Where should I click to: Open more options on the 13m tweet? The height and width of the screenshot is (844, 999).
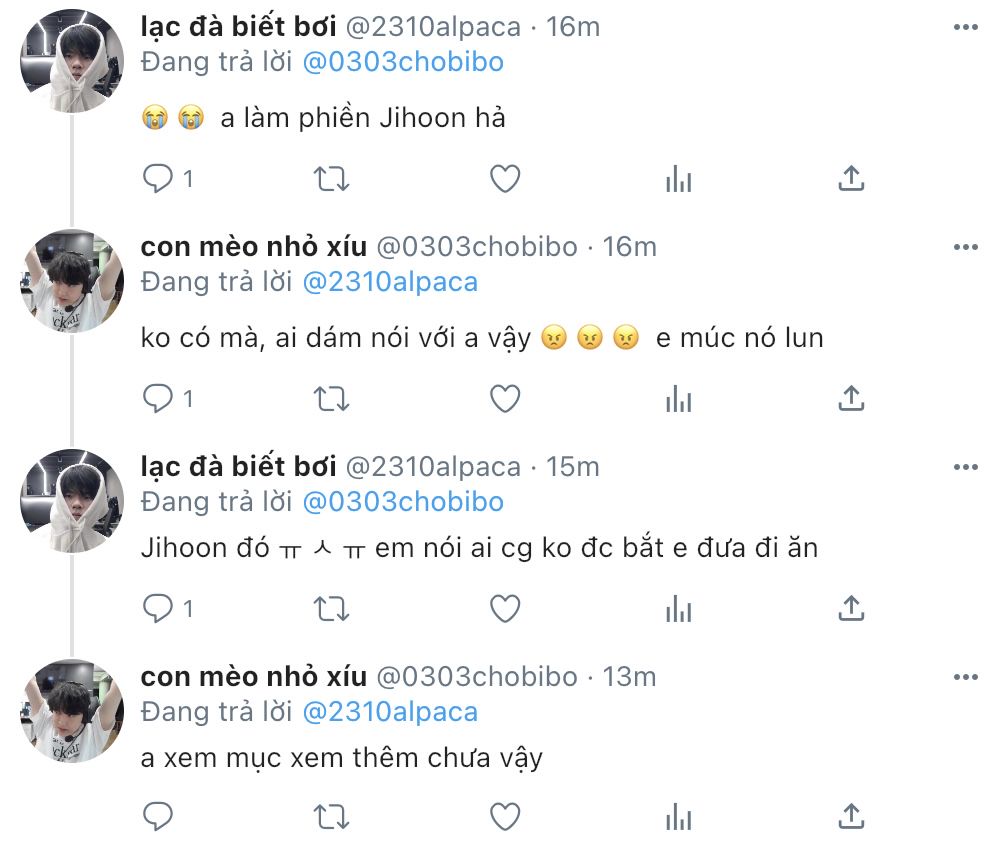pos(966,676)
